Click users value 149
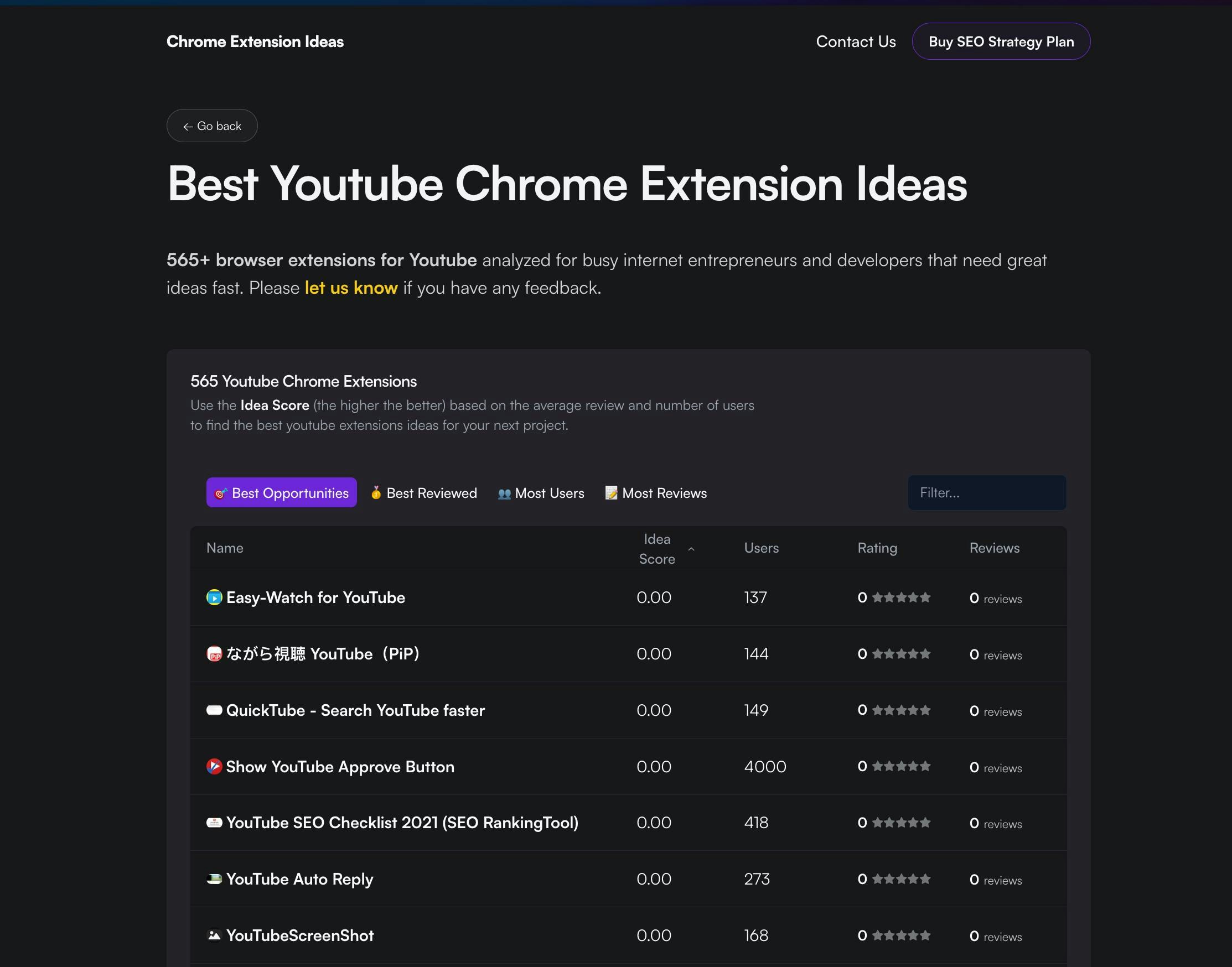 [x=756, y=710]
